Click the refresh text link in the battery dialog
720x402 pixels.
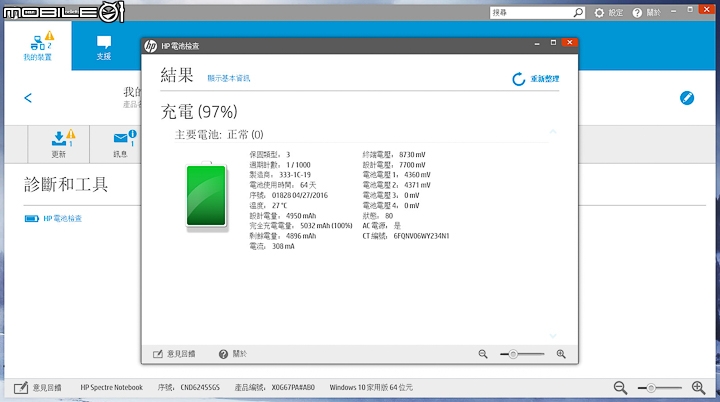[545, 79]
